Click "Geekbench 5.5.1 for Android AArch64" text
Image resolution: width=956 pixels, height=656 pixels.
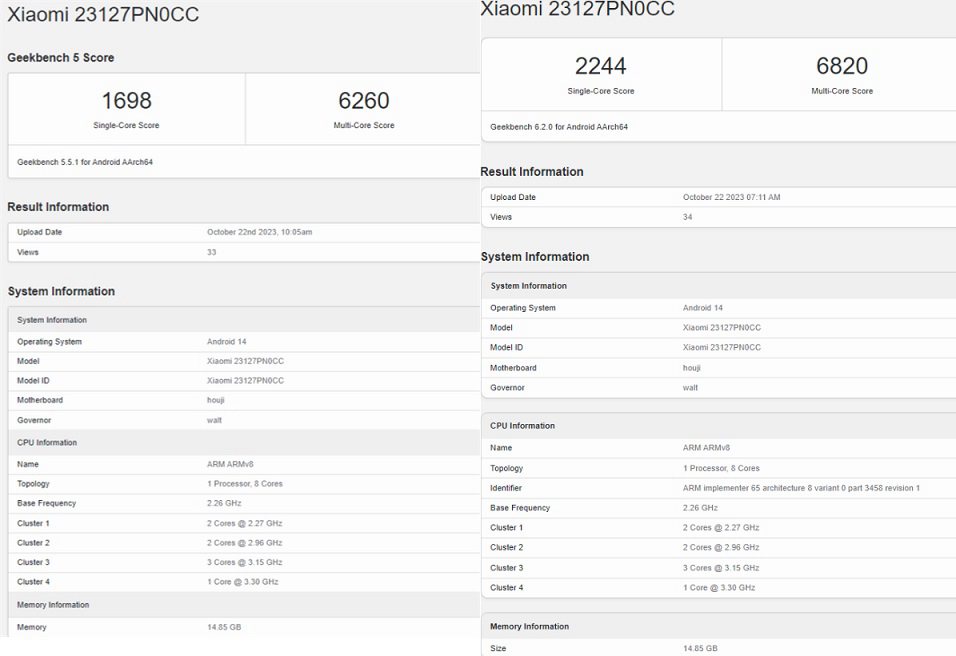tap(85, 162)
